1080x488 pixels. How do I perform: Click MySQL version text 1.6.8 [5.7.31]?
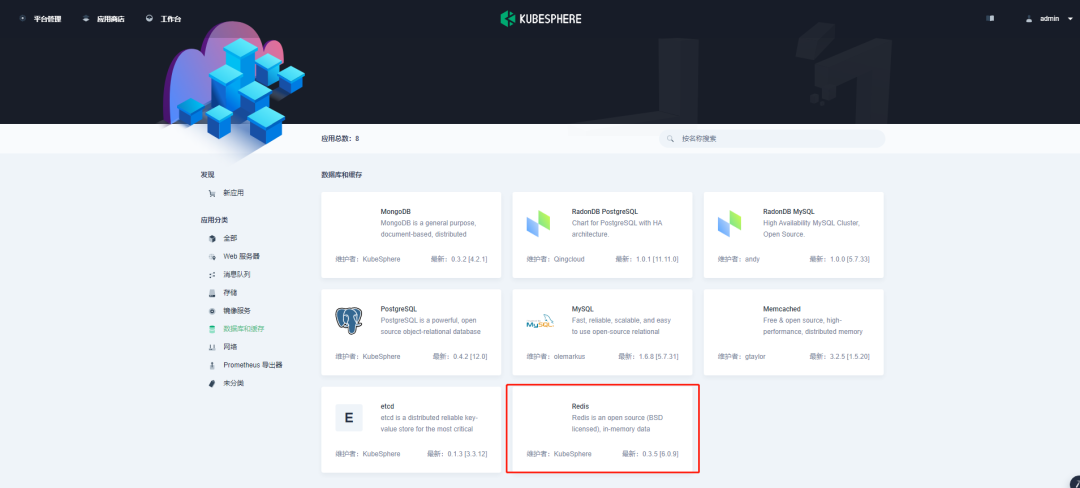click(x=658, y=357)
